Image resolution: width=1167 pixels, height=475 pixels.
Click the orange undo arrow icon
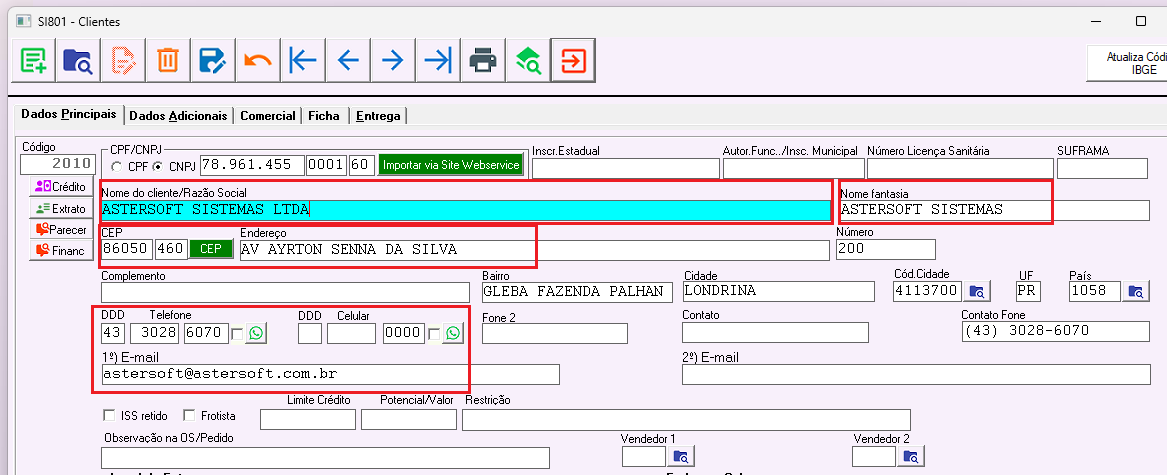258,60
